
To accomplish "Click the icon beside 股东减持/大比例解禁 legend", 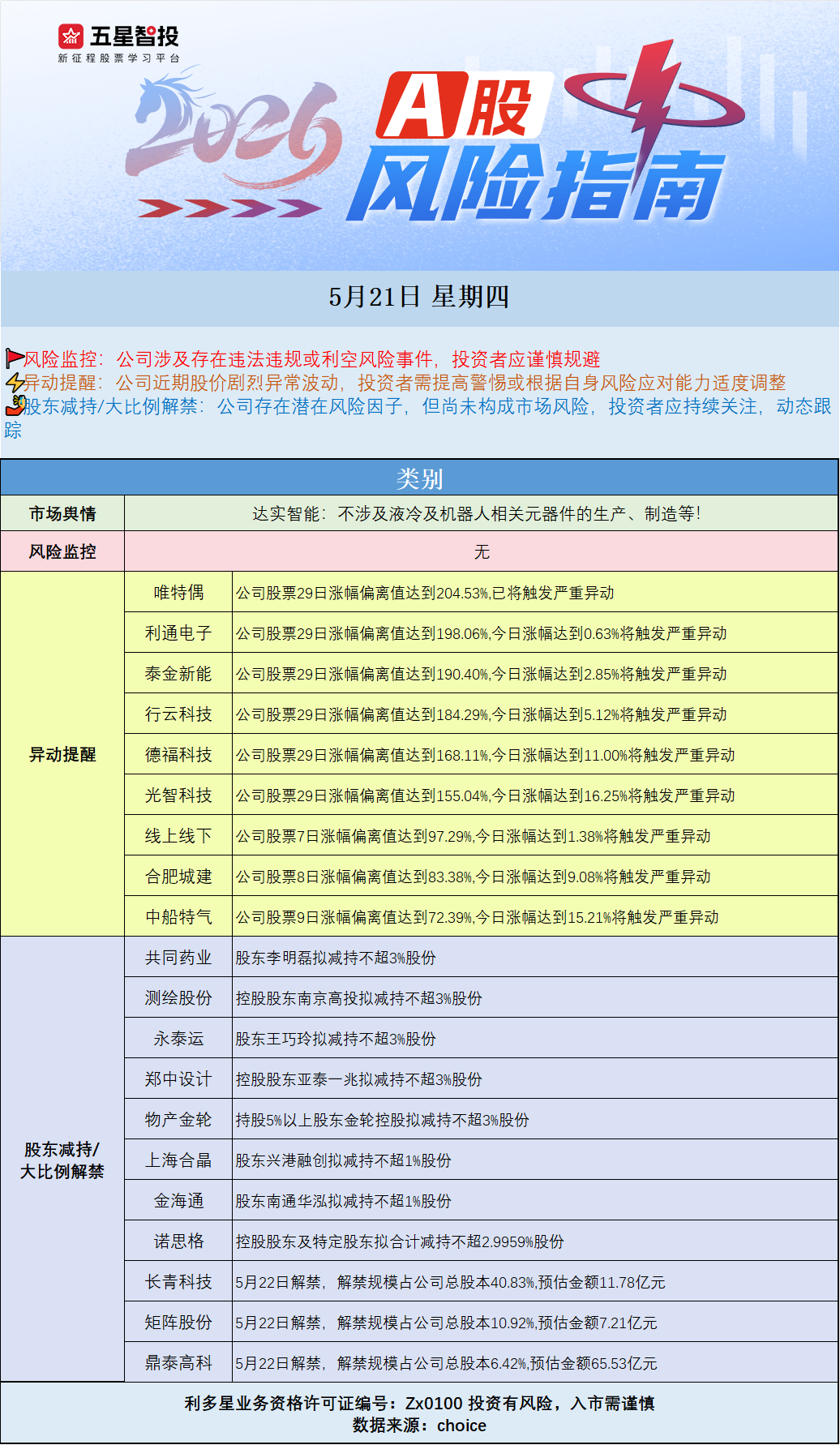I will [16, 405].
